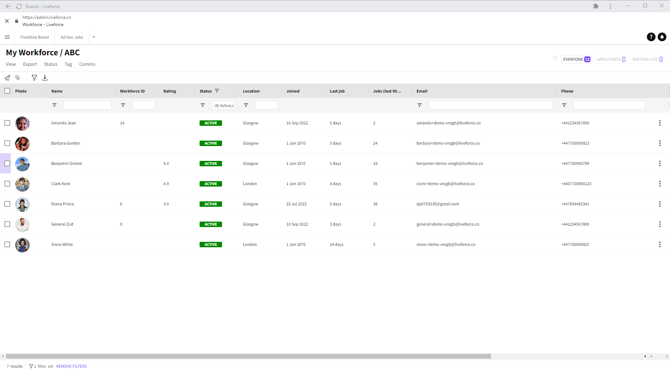Sort by the Rating column header

170,91
